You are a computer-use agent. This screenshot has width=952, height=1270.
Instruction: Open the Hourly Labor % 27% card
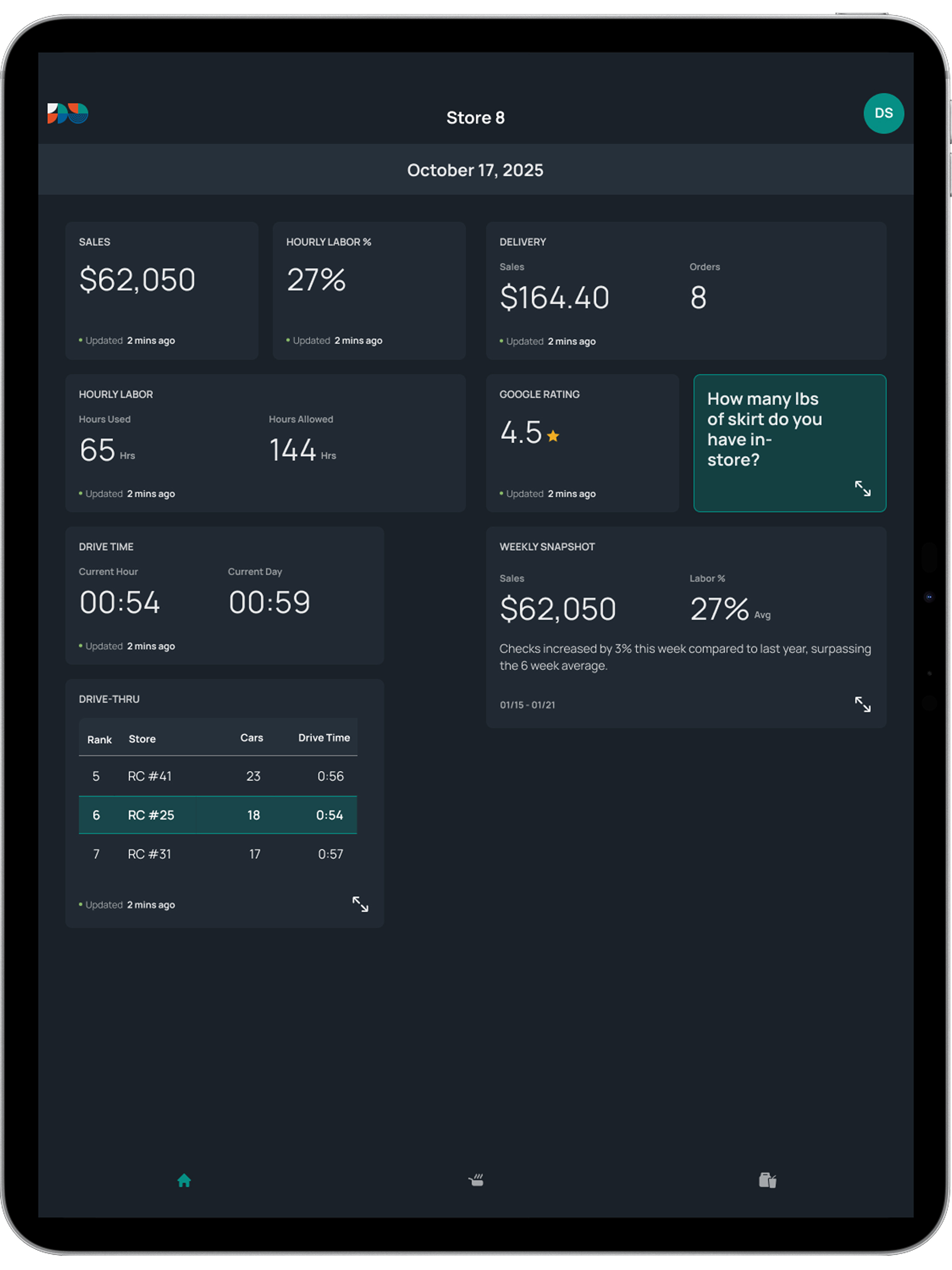click(x=369, y=291)
